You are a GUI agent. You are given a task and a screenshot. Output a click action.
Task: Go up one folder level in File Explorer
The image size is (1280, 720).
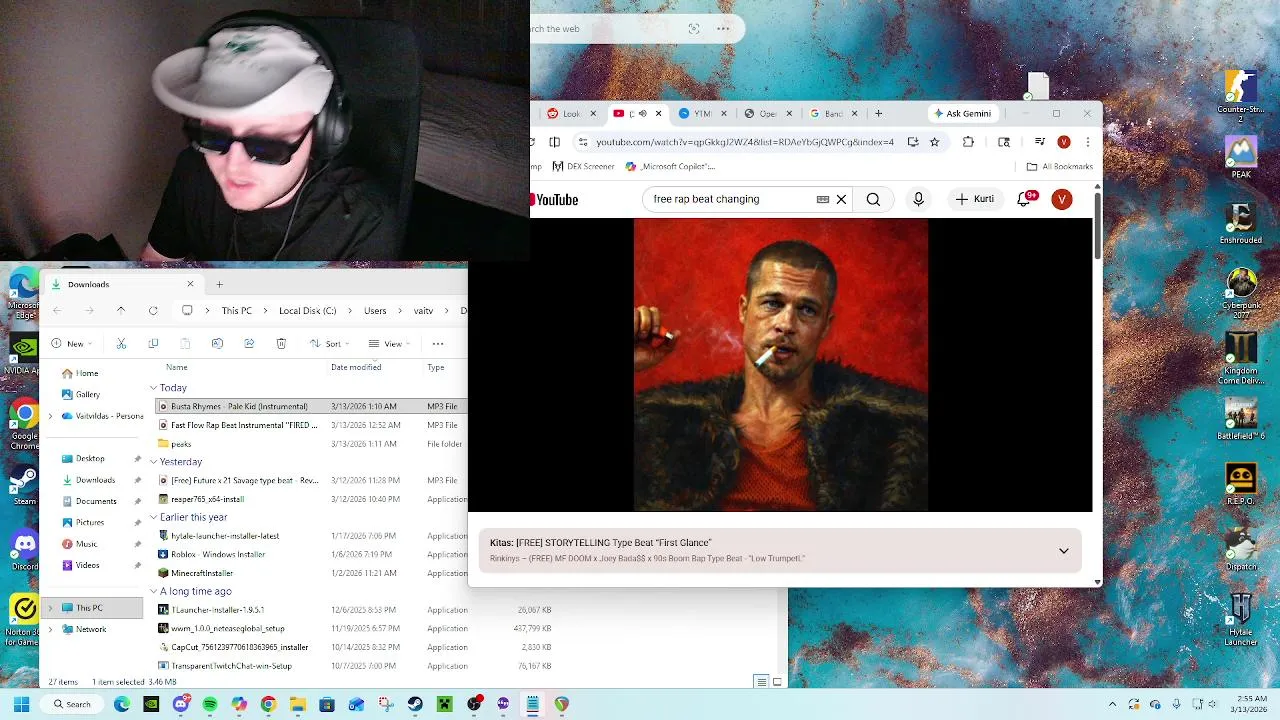coord(121,311)
